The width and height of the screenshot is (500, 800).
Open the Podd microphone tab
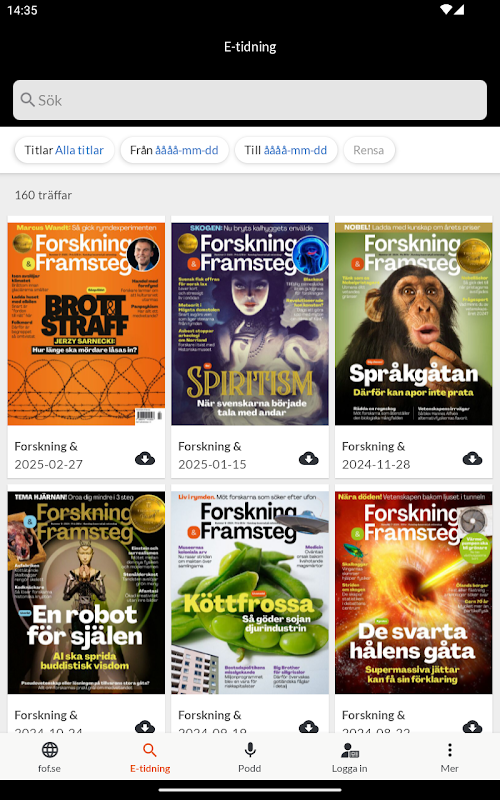[x=249, y=757]
